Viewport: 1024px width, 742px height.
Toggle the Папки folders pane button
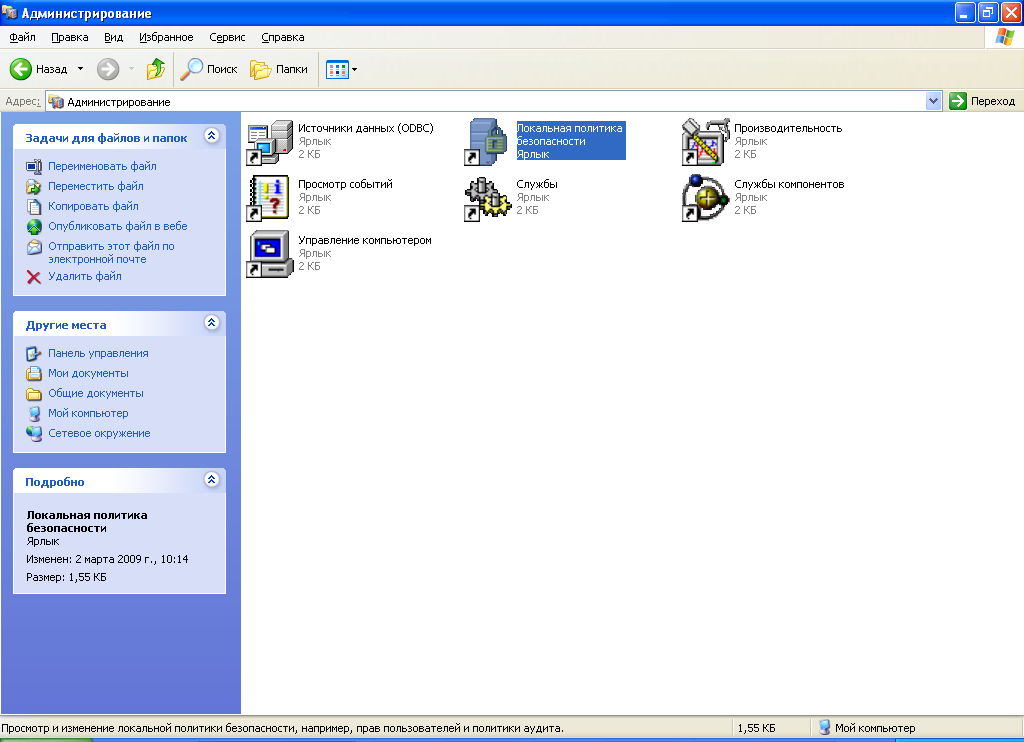tap(279, 69)
